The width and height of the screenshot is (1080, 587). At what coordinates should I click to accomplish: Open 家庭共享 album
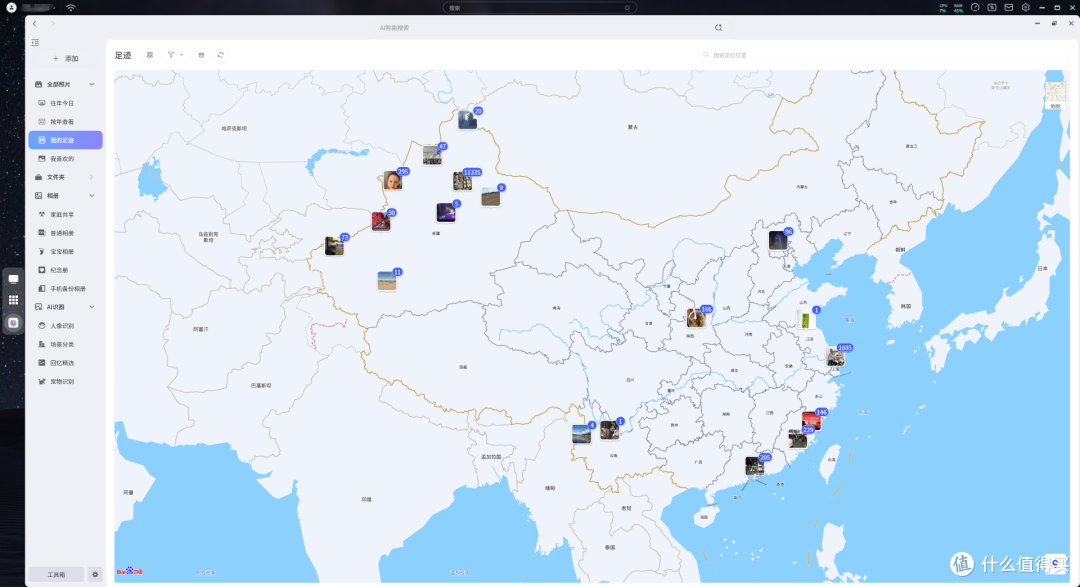tap(65, 214)
